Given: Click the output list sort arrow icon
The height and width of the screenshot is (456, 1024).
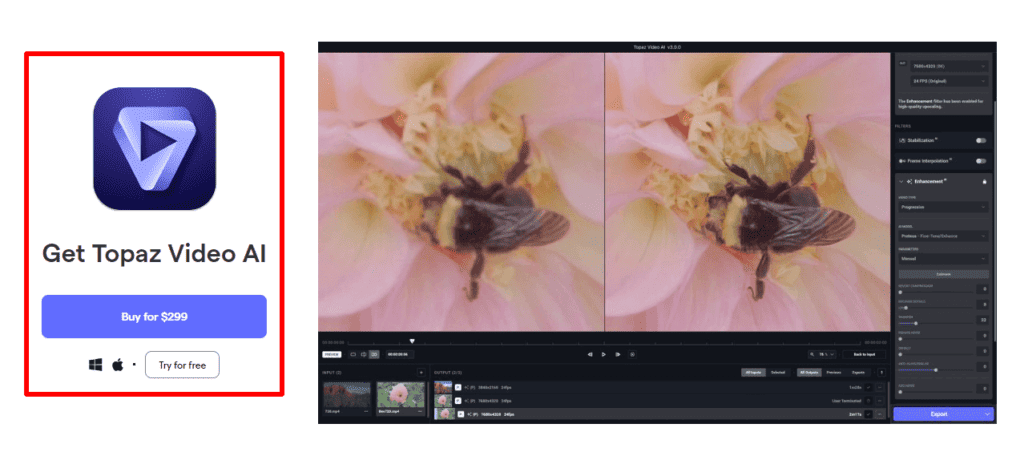Looking at the screenshot, I should (x=882, y=372).
